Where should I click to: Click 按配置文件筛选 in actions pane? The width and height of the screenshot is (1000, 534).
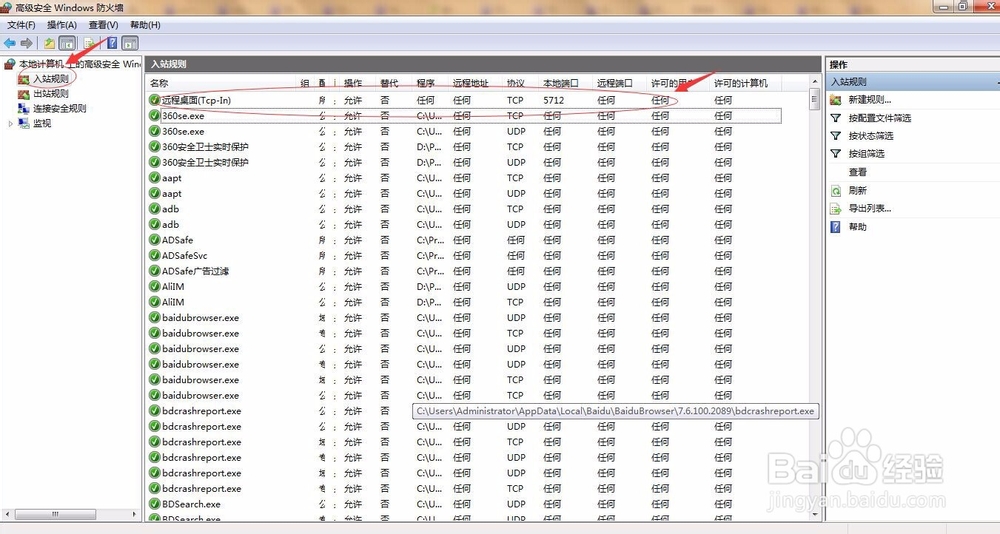(879, 118)
